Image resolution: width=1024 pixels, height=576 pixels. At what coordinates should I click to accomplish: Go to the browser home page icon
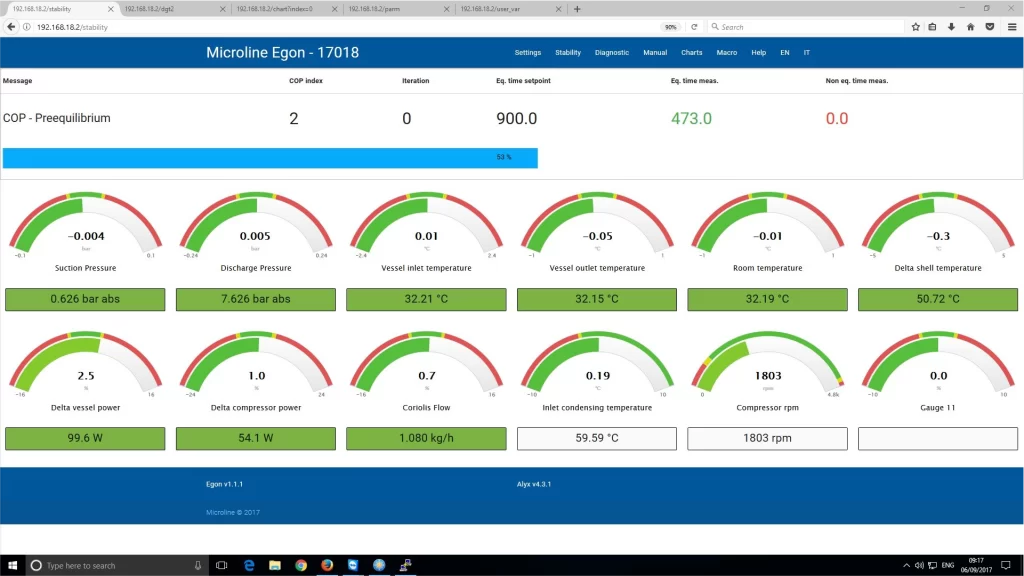[x=970, y=27]
